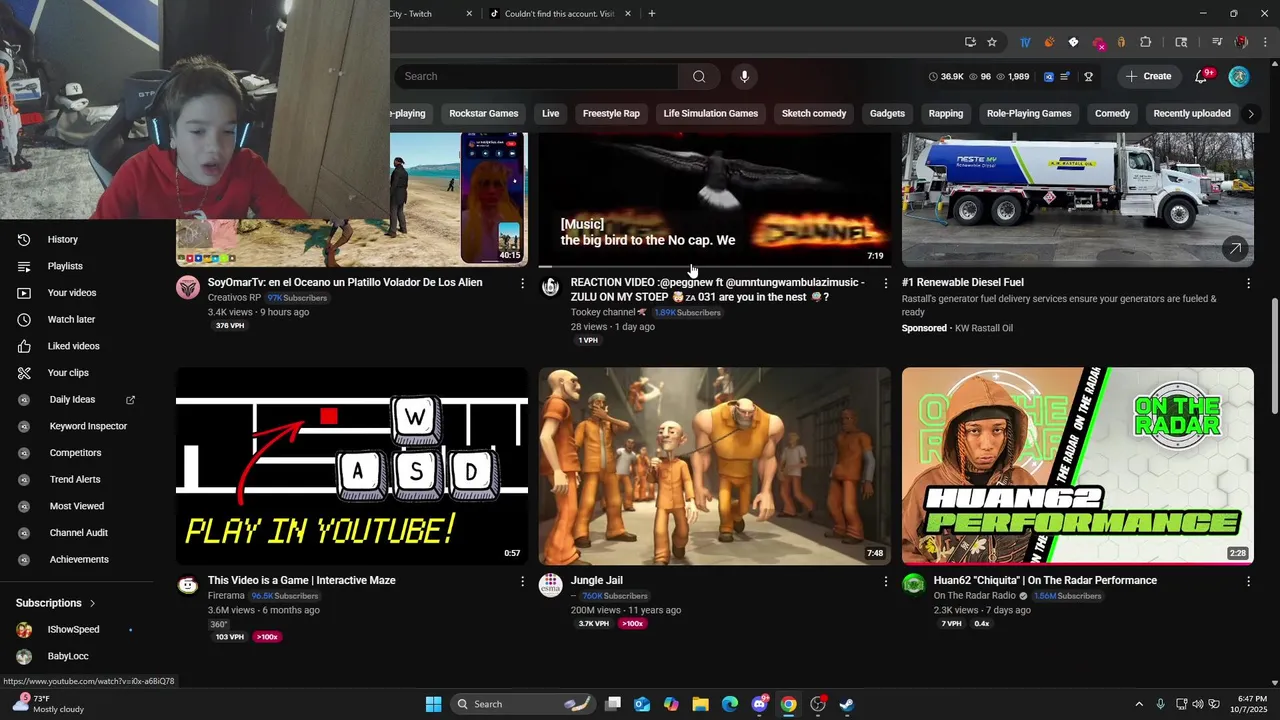This screenshot has height=720, width=1280.
Task: Select the Rockstar Games chip
Action: click(x=483, y=114)
